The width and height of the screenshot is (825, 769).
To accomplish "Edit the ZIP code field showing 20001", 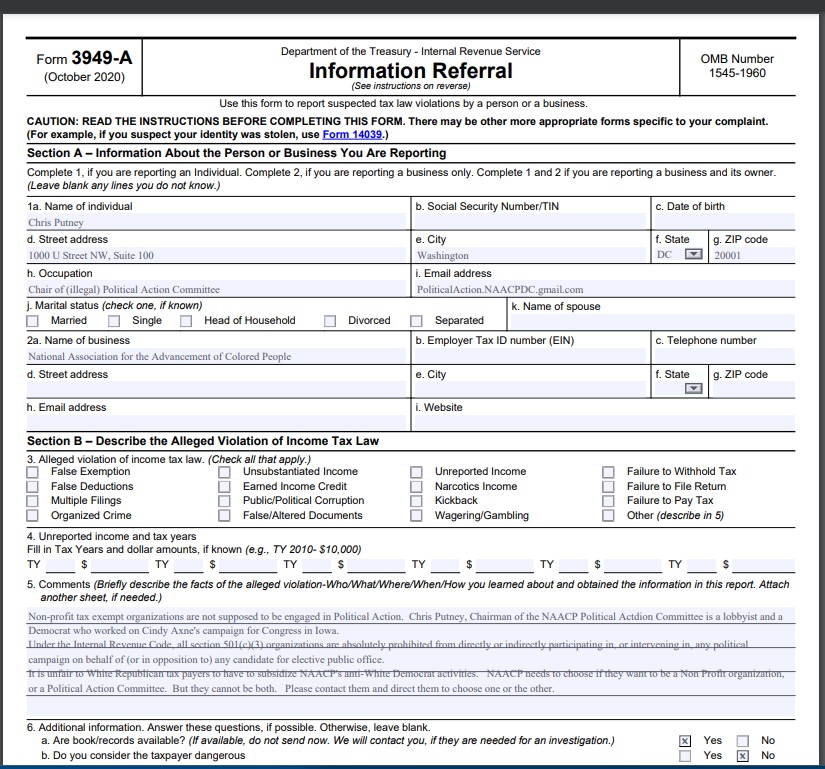I will [x=753, y=255].
